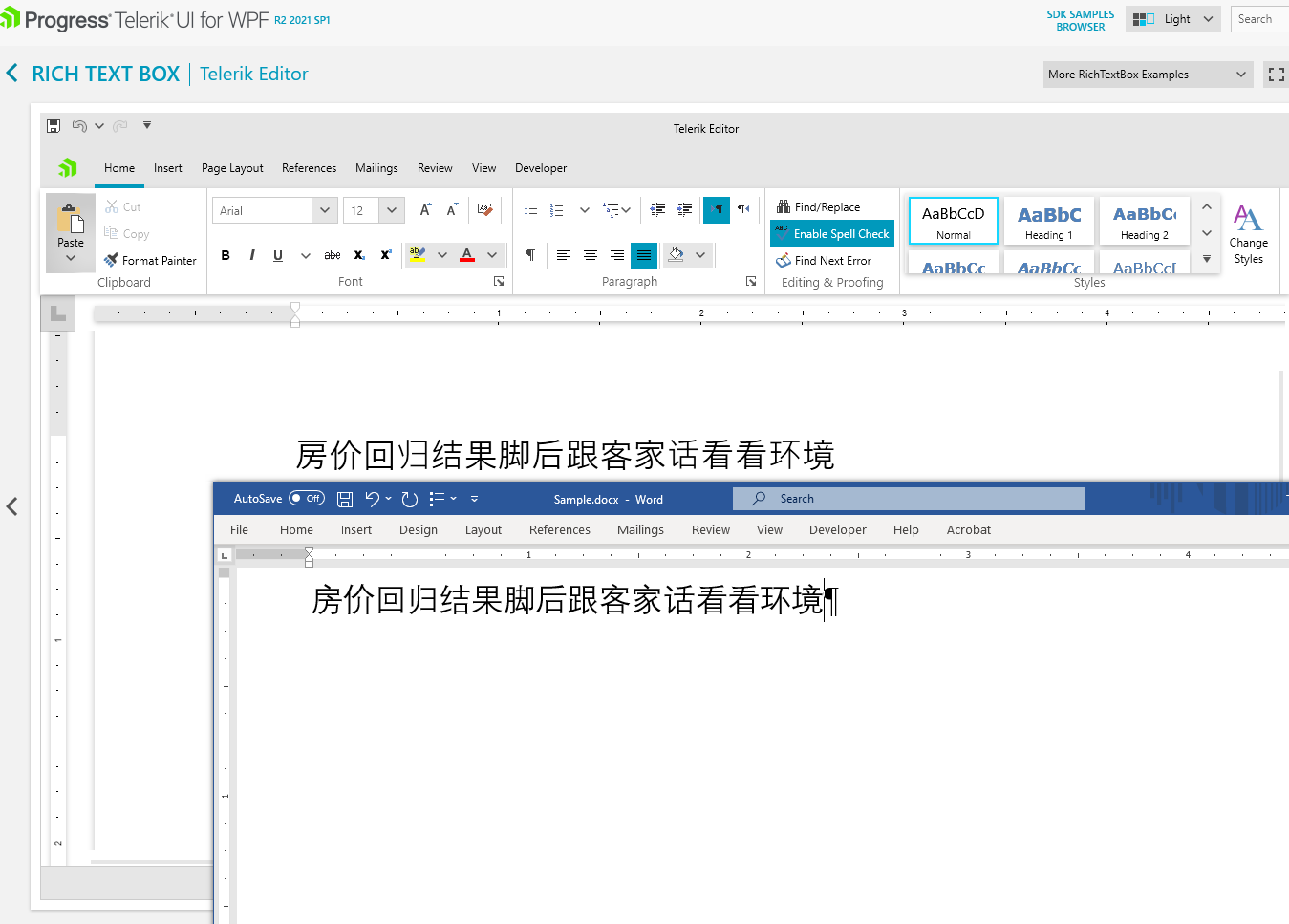Click the Save icon in Telerik Editor toolbar
1289x924 pixels.
54,126
